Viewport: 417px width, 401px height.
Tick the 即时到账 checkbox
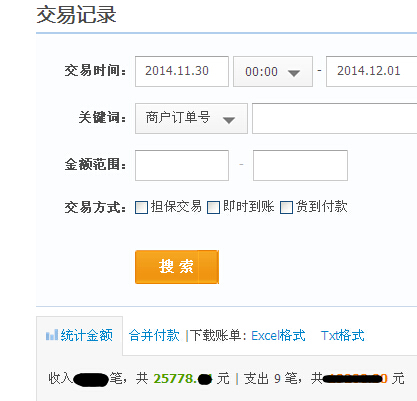pyautogui.click(x=213, y=207)
